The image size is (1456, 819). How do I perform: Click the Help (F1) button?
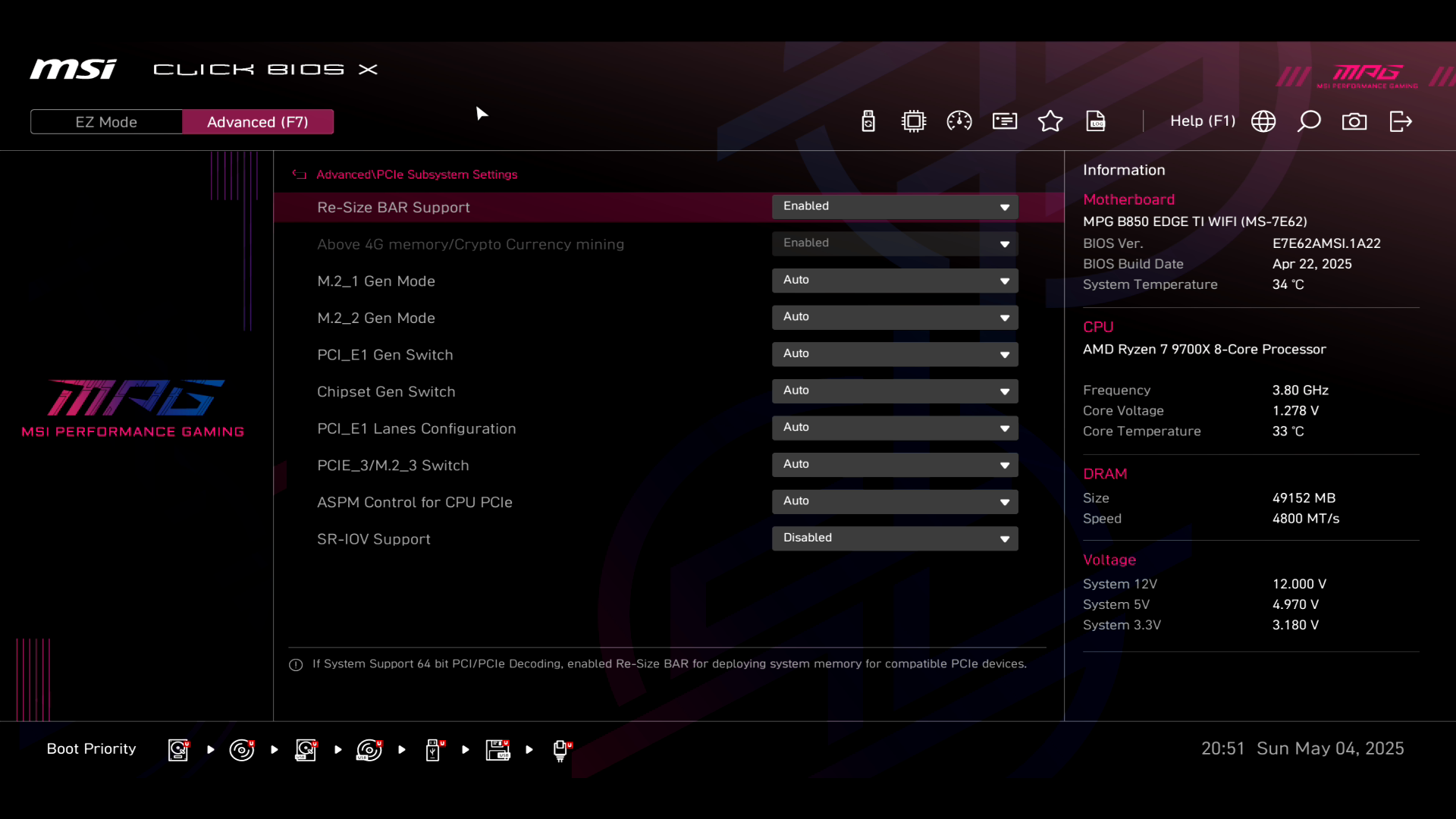click(1202, 121)
